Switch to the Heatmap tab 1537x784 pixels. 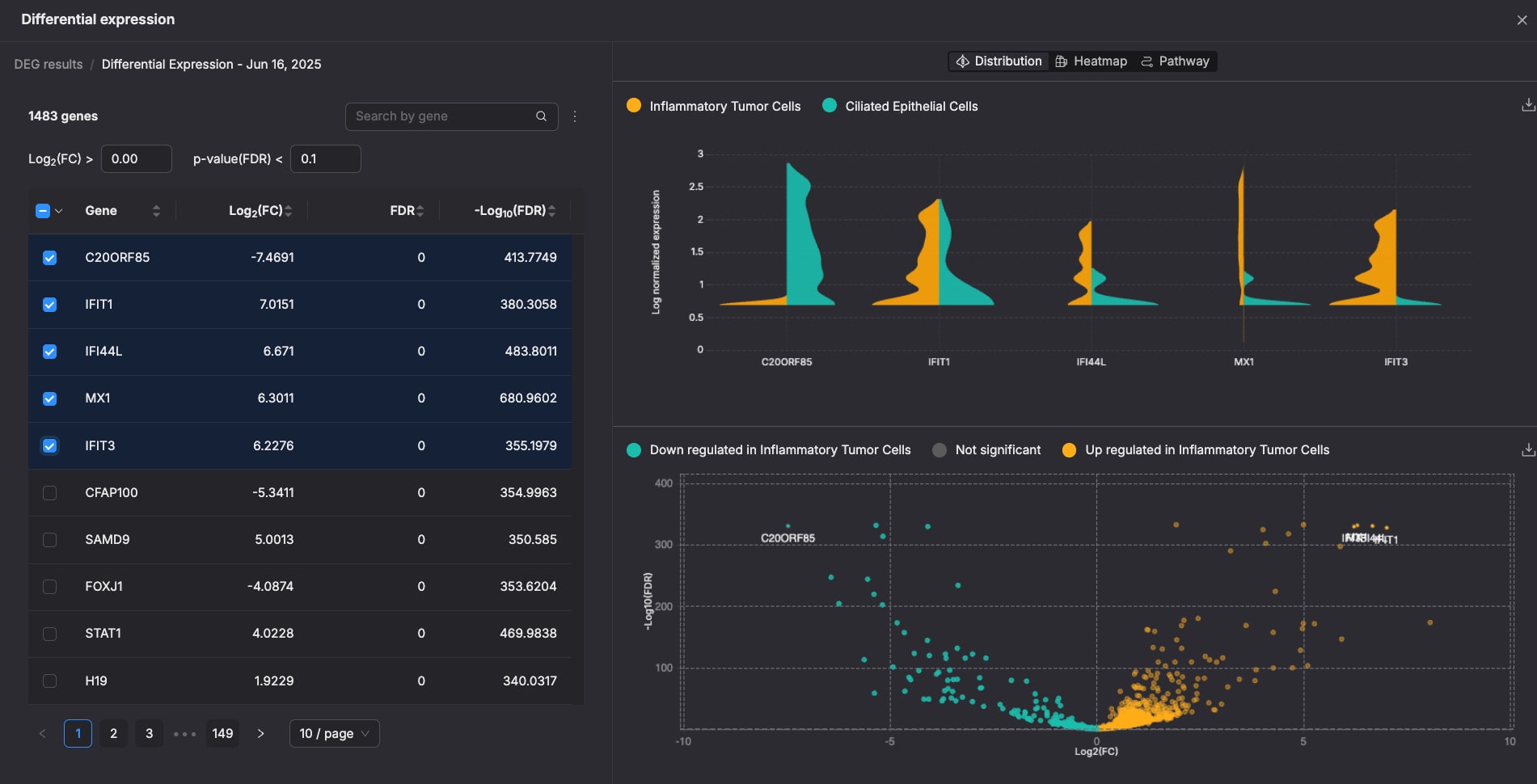pyautogui.click(x=1091, y=61)
